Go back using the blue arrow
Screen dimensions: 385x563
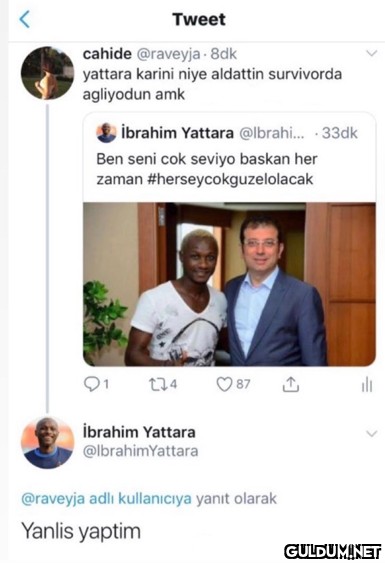point(24,19)
